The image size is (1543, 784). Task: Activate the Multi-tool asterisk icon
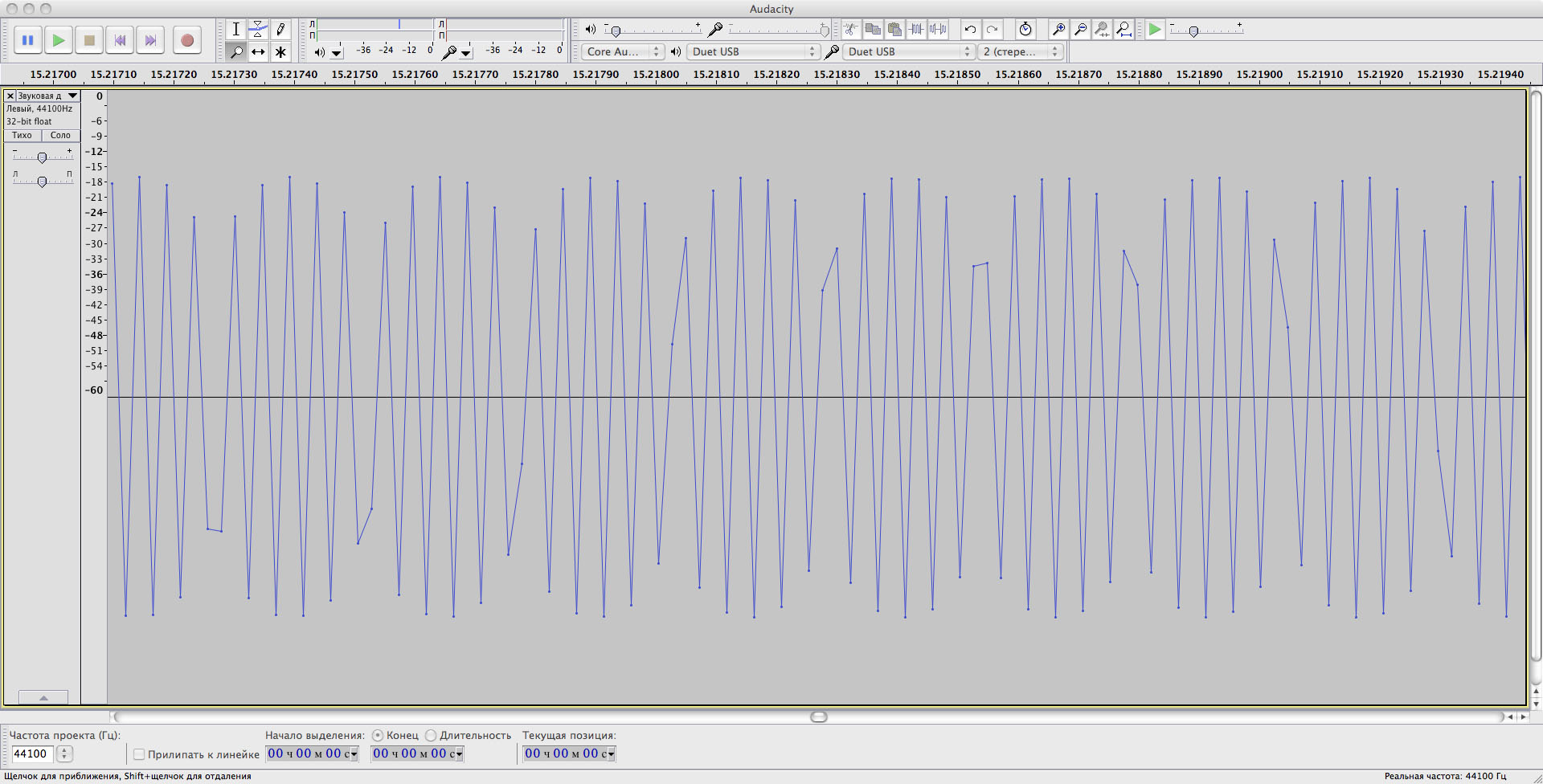coord(280,52)
